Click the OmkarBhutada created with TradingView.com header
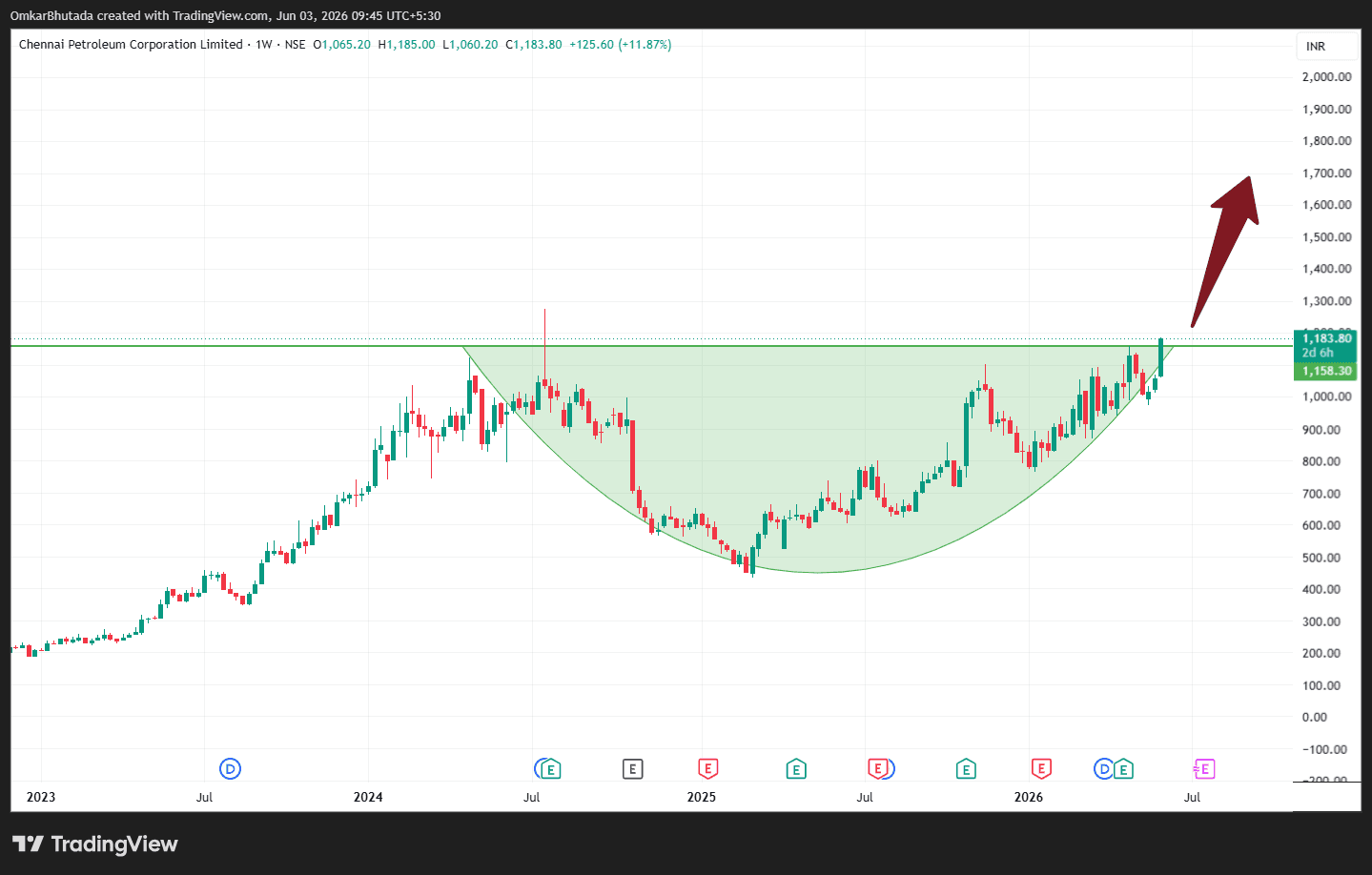The image size is (1372, 875). click(225, 15)
